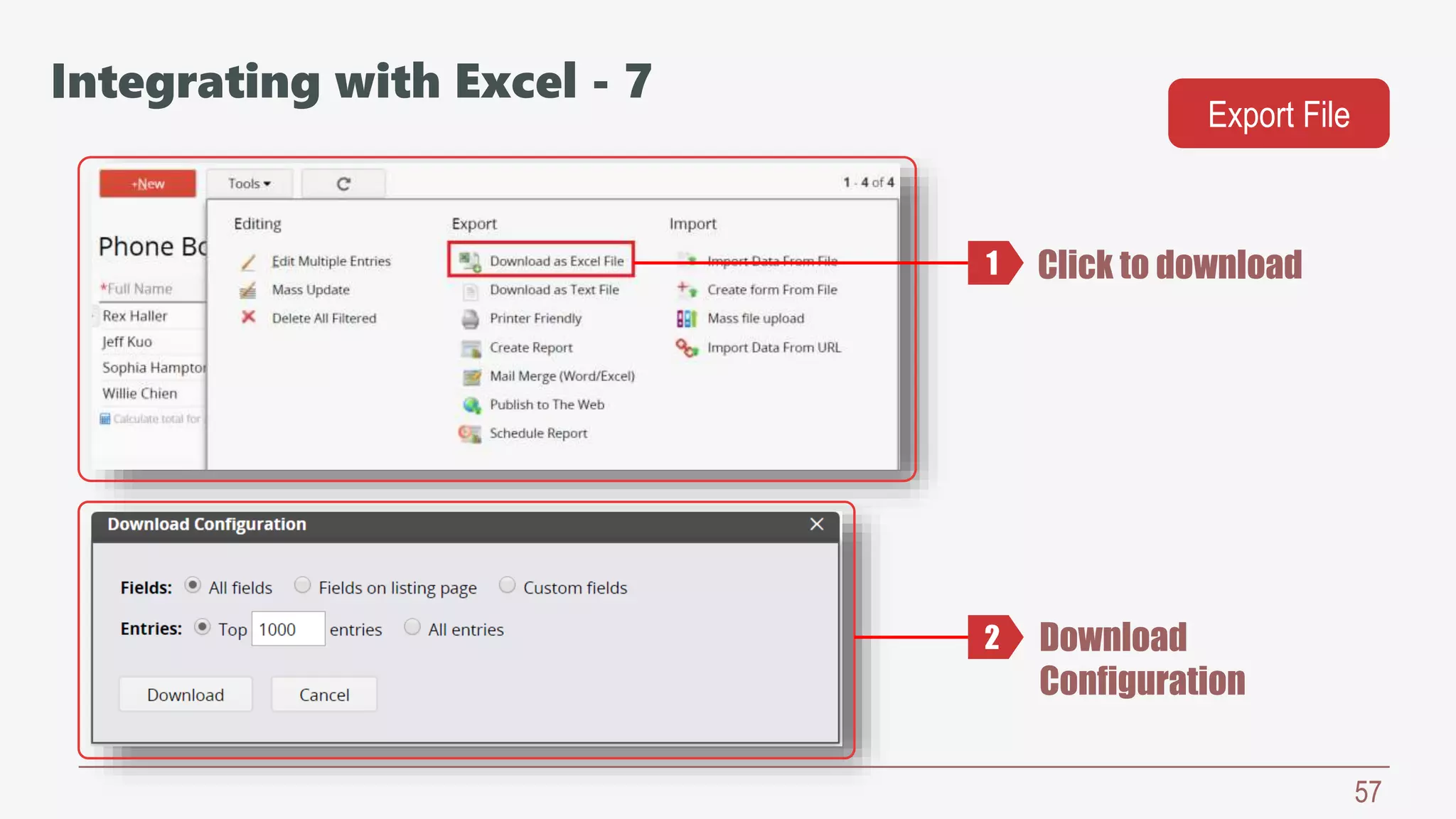This screenshot has width=1456, height=819.
Task: Choose the All entries radio option
Action: (x=412, y=627)
